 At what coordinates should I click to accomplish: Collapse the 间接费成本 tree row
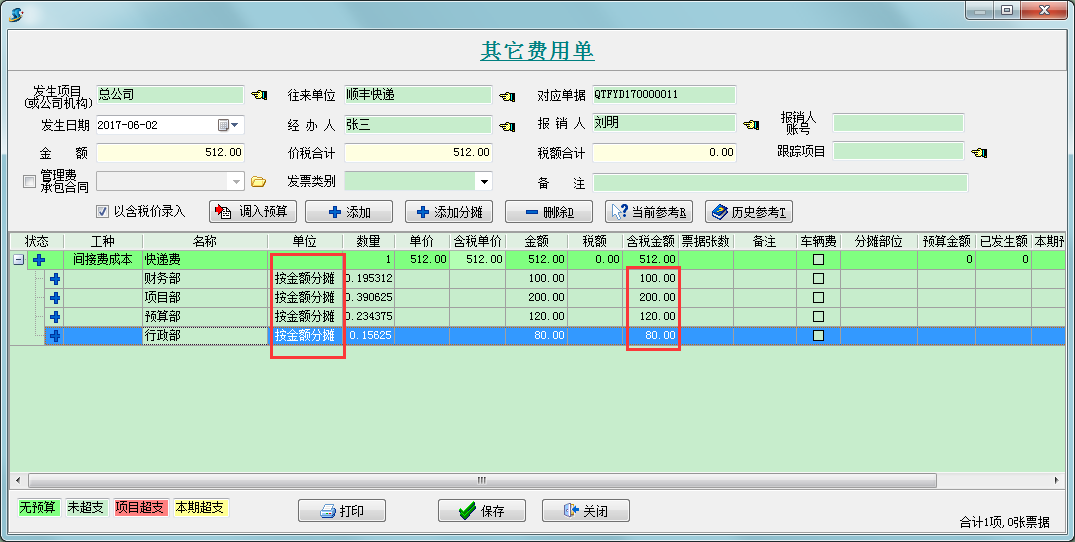tap(18, 260)
